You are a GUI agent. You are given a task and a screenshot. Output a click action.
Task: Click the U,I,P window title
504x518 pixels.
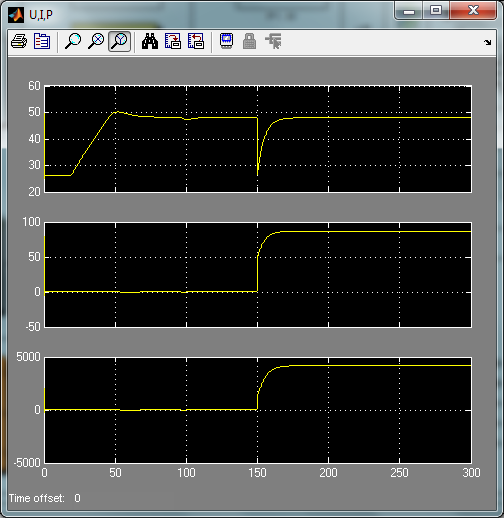(x=41, y=15)
